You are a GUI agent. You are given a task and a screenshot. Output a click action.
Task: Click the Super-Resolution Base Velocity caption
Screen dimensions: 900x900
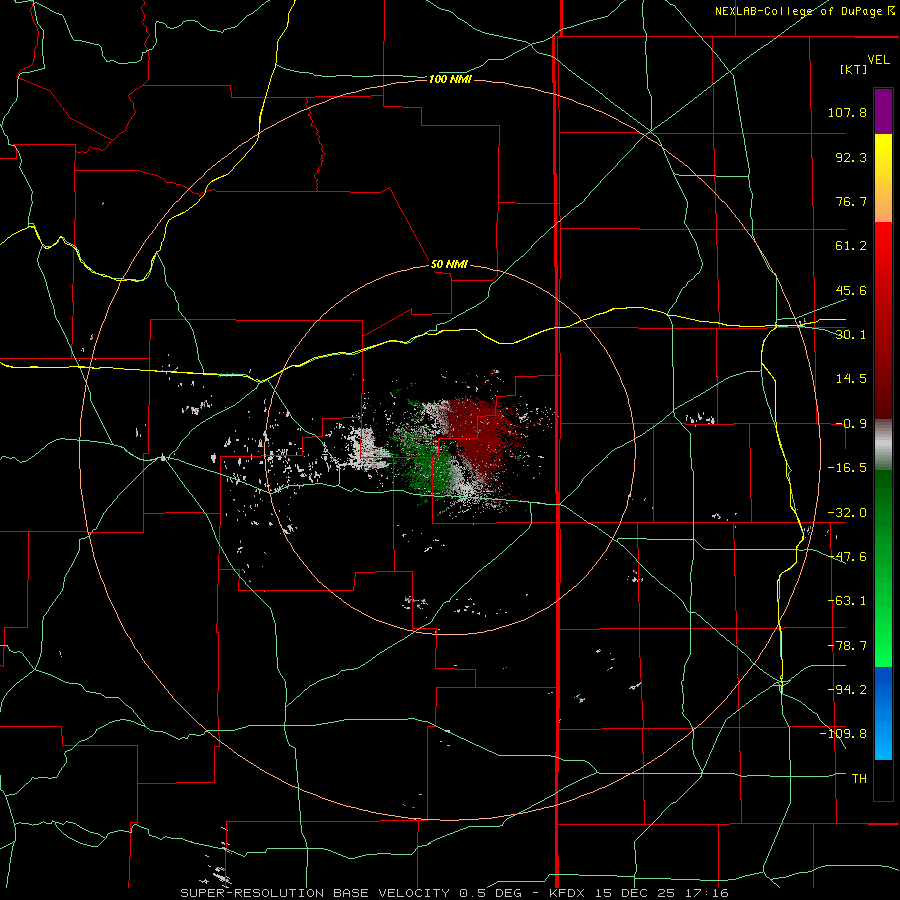point(454,893)
